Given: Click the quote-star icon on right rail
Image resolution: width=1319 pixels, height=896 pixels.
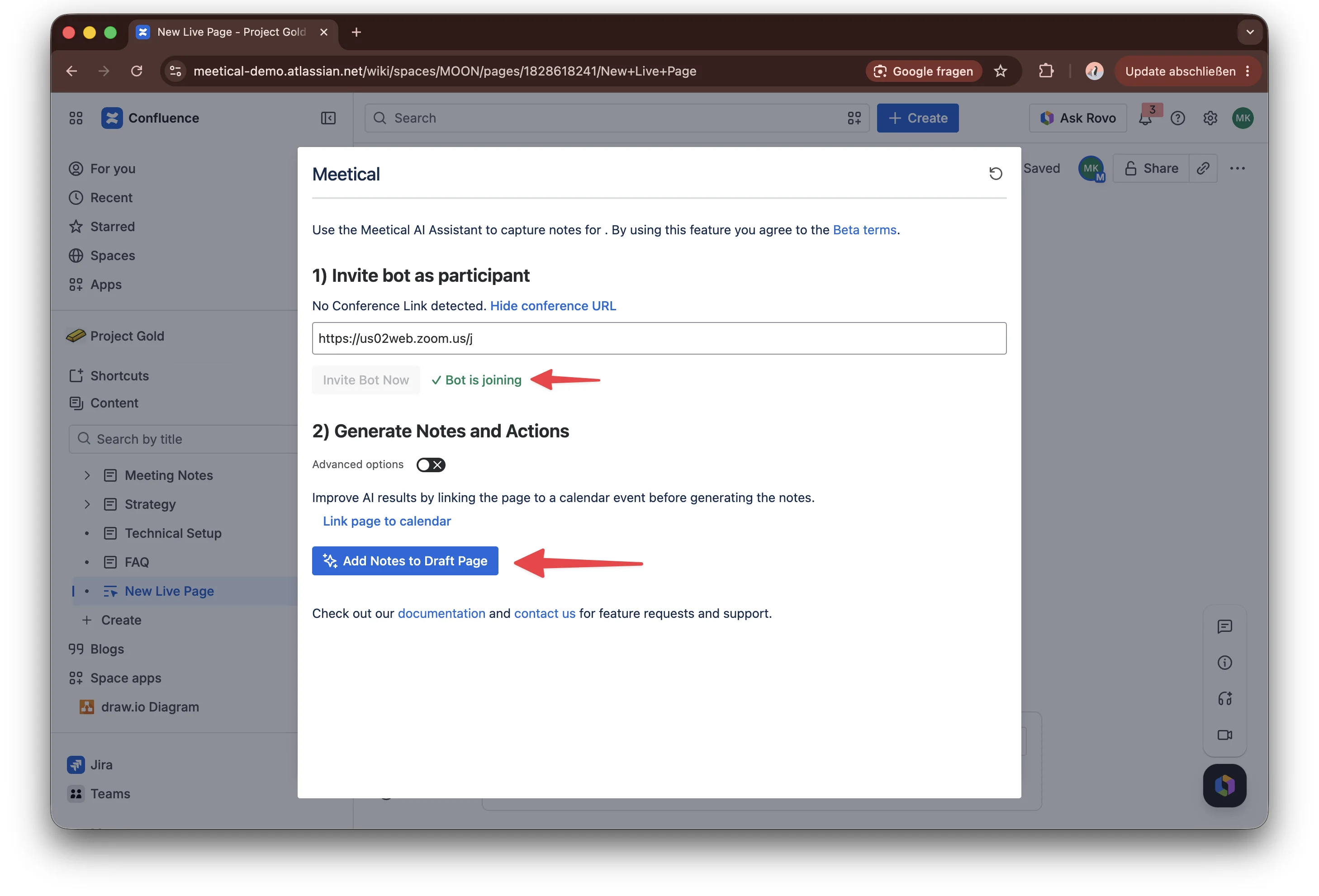Looking at the screenshot, I should [x=1224, y=699].
